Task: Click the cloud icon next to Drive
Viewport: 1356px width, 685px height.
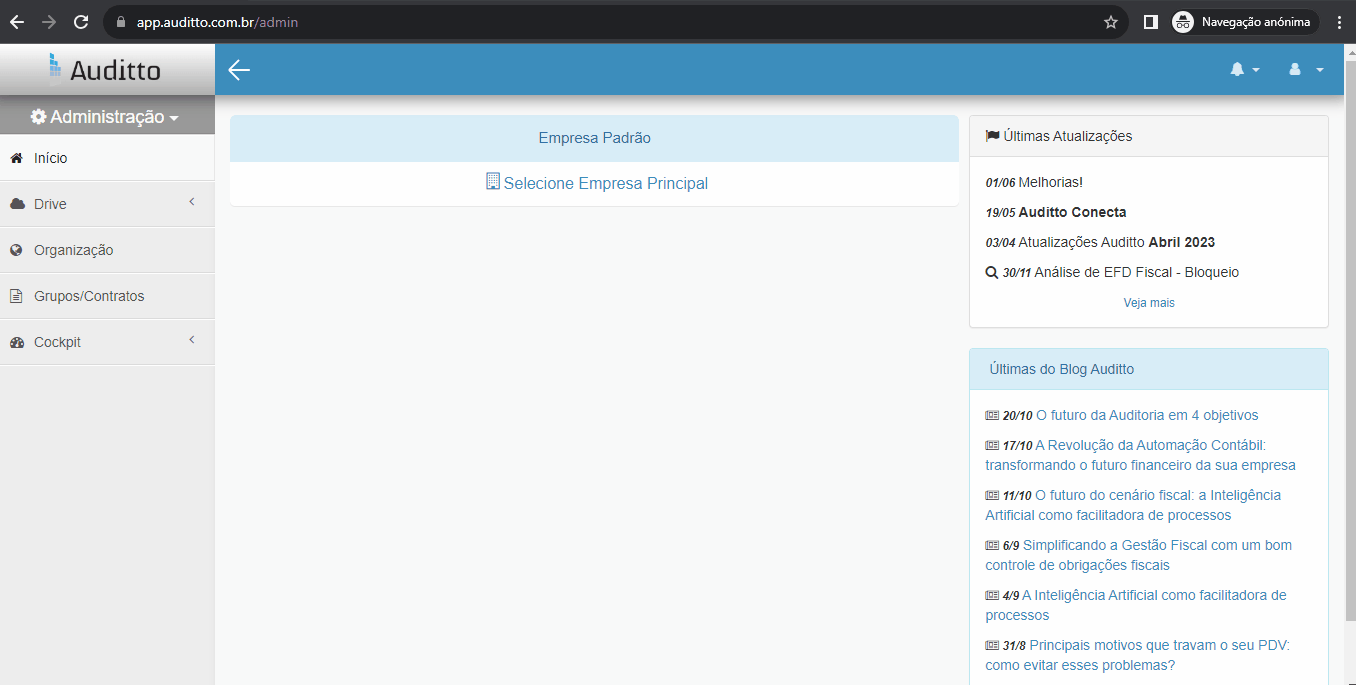Action: click(17, 204)
